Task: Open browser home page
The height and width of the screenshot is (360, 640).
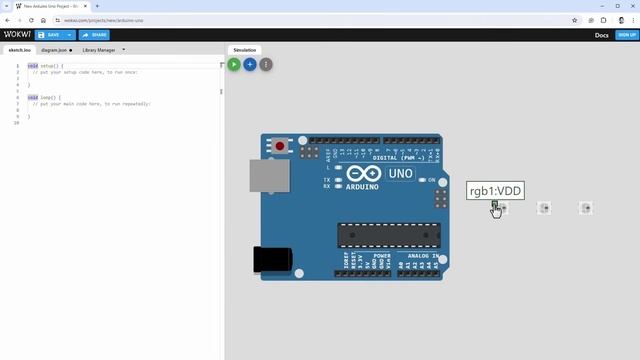Action: (43, 20)
